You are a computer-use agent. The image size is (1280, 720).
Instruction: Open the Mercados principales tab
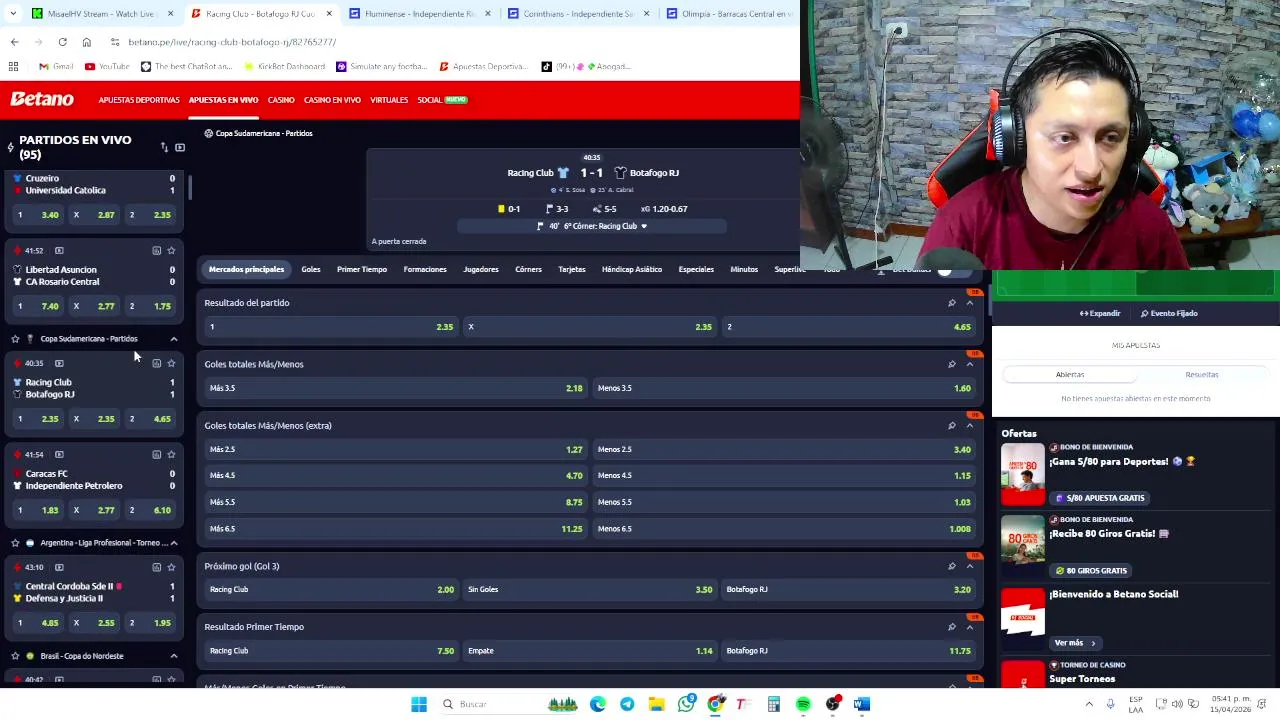(246, 269)
